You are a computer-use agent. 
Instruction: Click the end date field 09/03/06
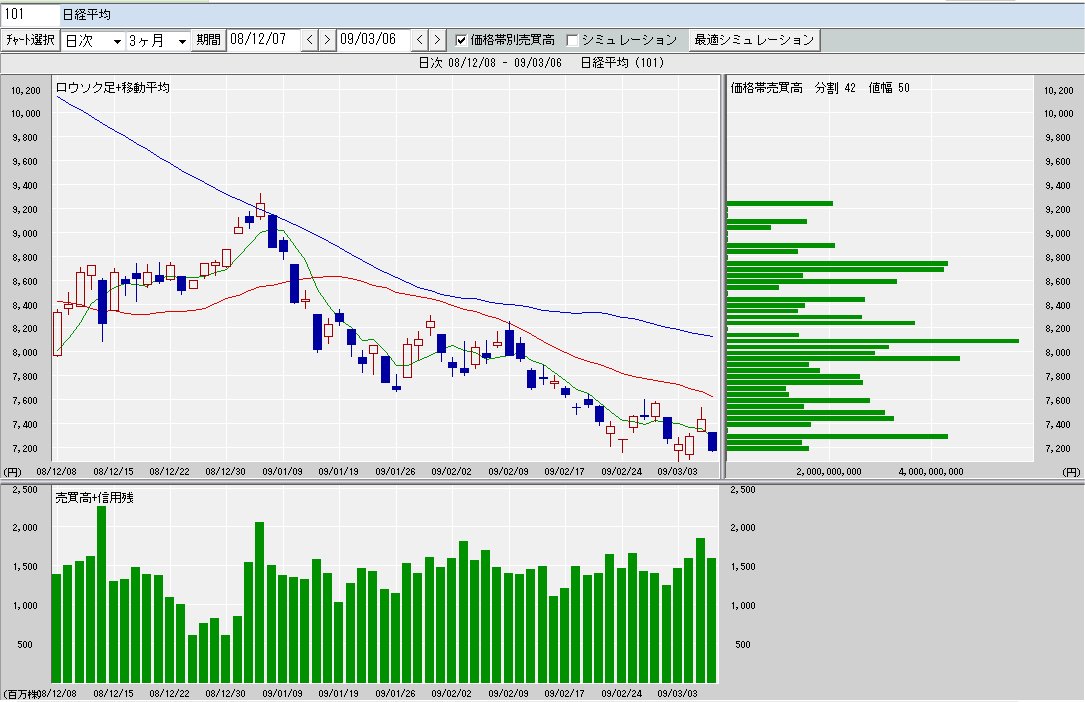[x=372, y=40]
